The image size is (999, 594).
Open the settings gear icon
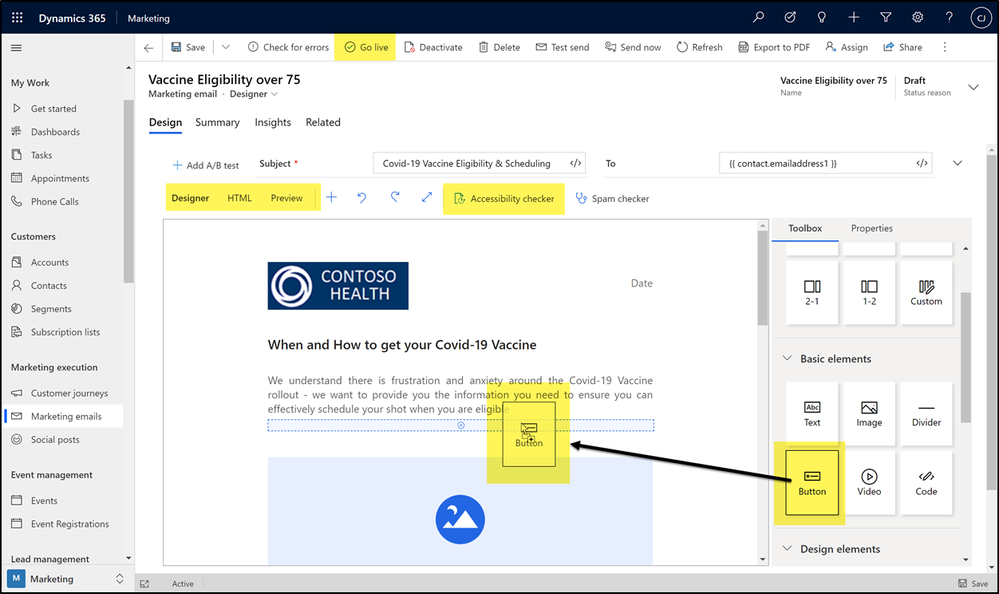click(917, 17)
